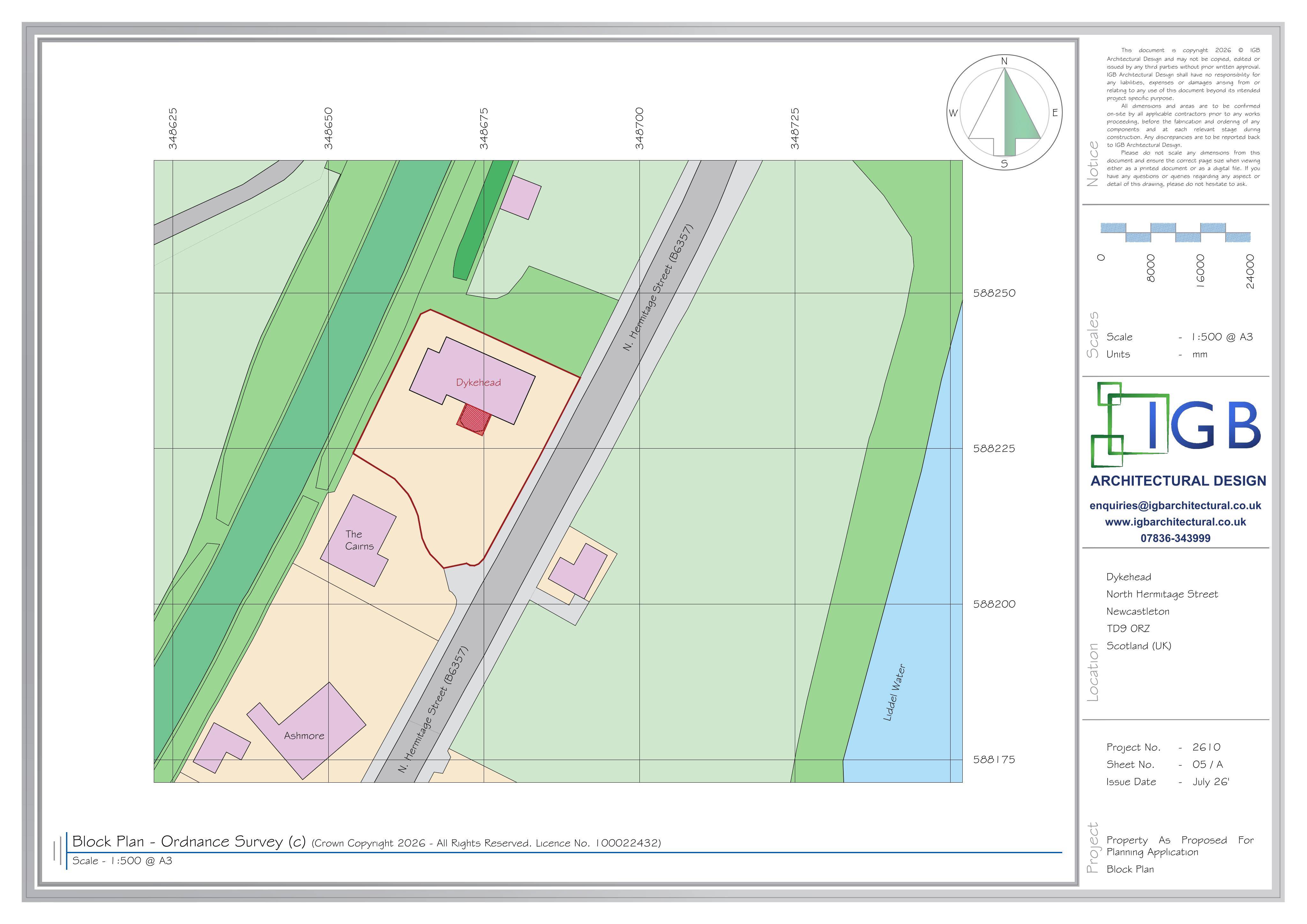
Task: Click Scotland (UK) address line
Action: [1139, 645]
